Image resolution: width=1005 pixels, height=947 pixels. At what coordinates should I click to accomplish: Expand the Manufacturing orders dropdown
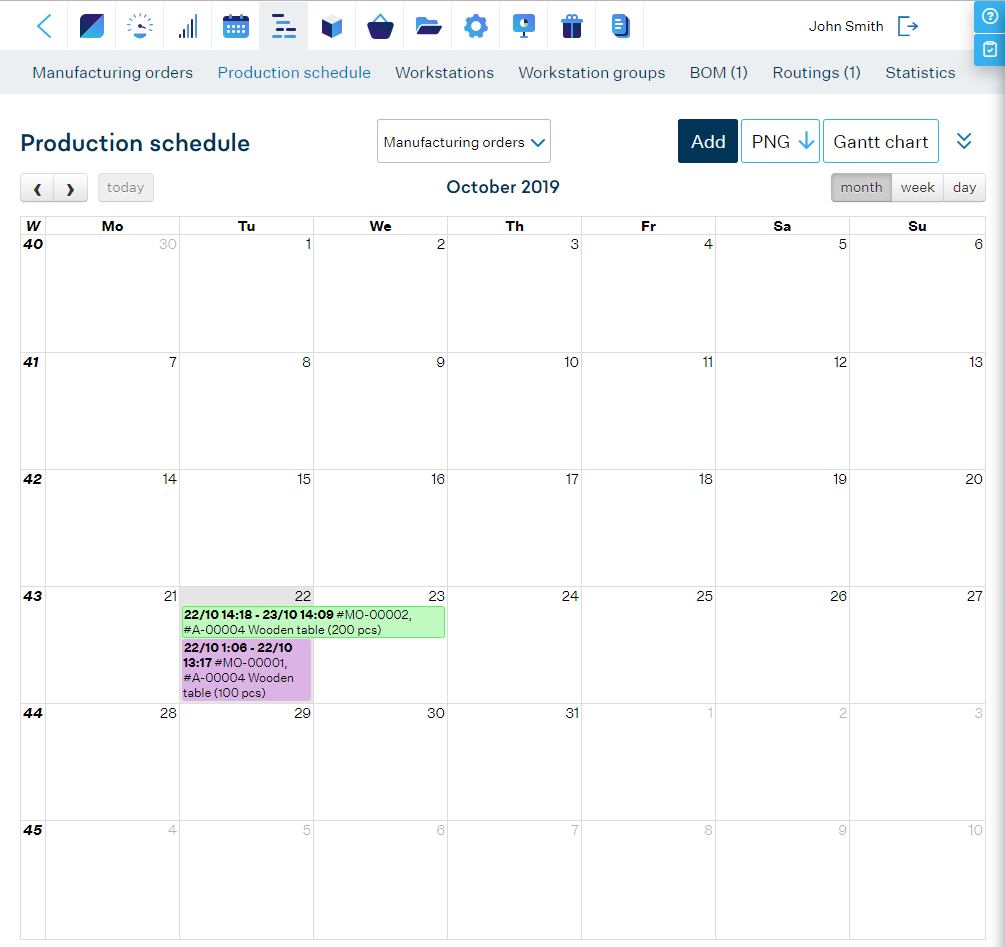coord(464,141)
